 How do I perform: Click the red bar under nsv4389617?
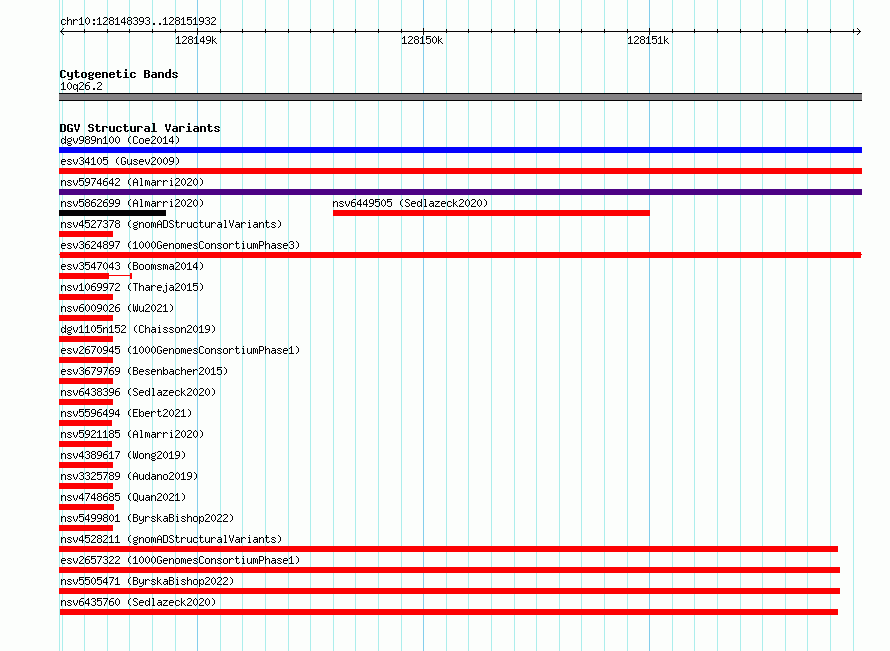click(x=86, y=465)
